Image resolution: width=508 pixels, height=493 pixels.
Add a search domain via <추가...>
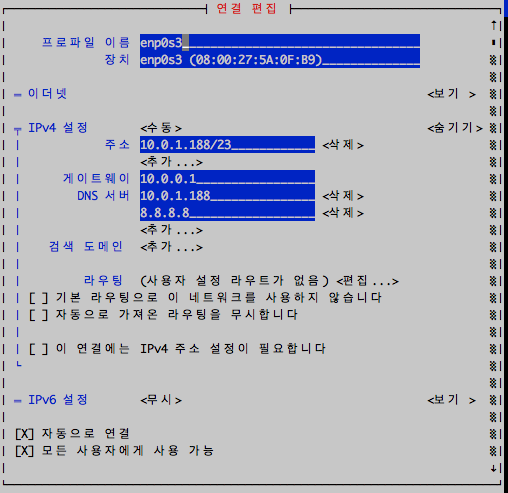pyautogui.click(x=172, y=247)
